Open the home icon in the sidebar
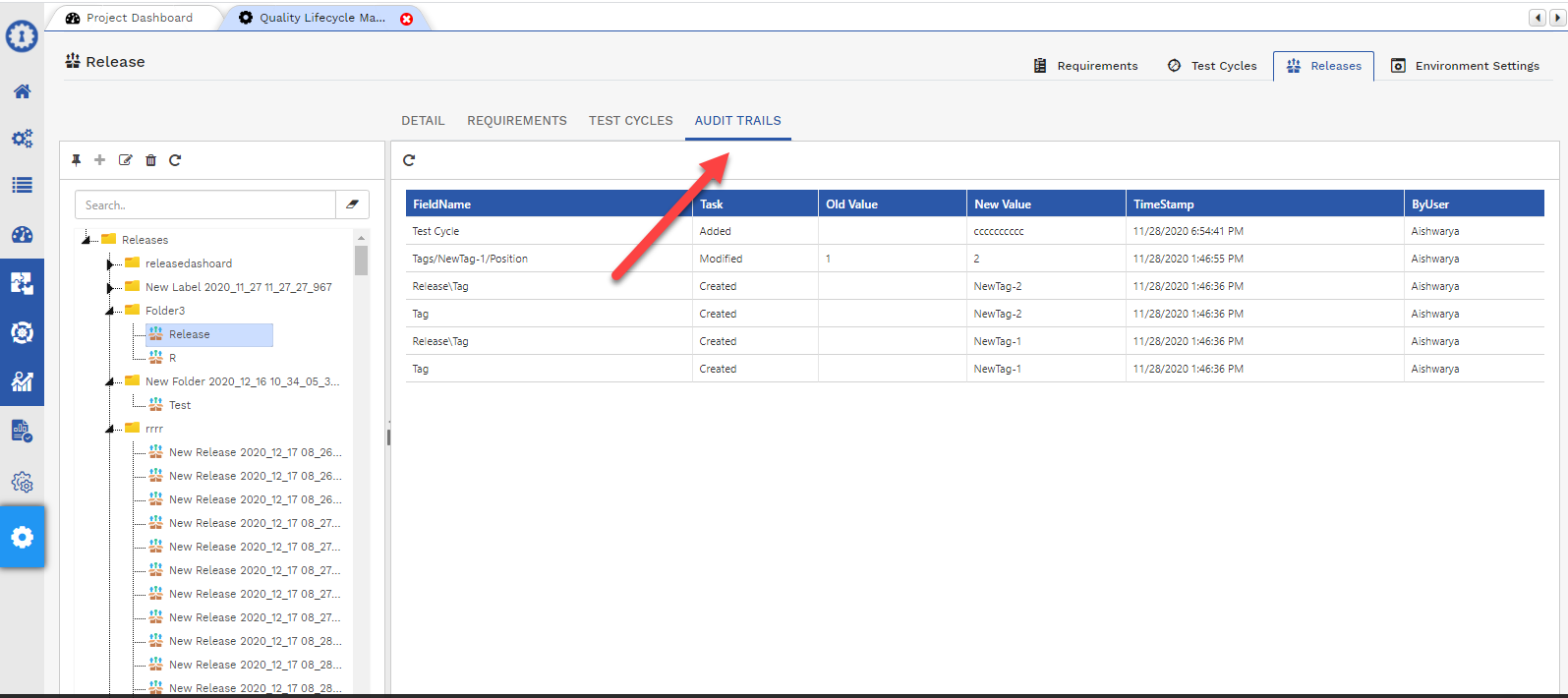The width and height of the screenshot is (1568, 698). (x=22, y=91)
